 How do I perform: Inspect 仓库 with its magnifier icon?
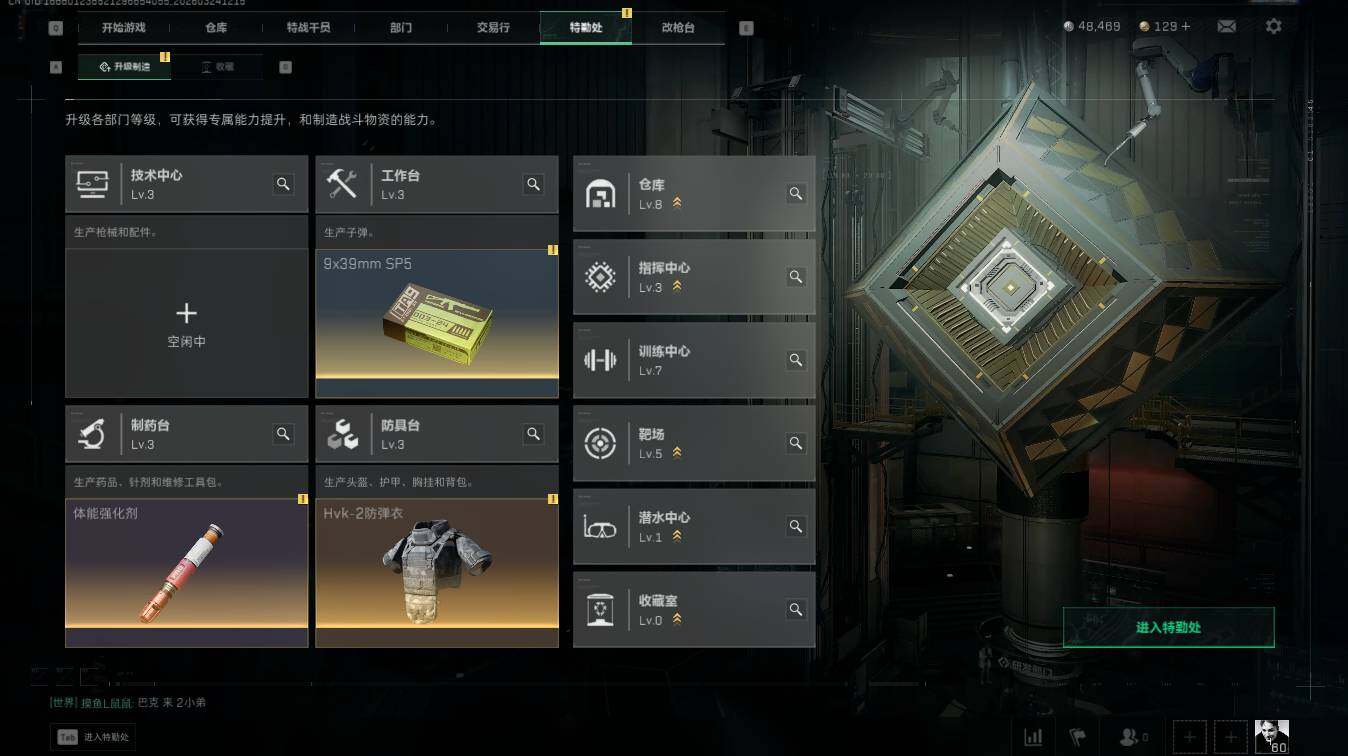click(x=796, y=194)
